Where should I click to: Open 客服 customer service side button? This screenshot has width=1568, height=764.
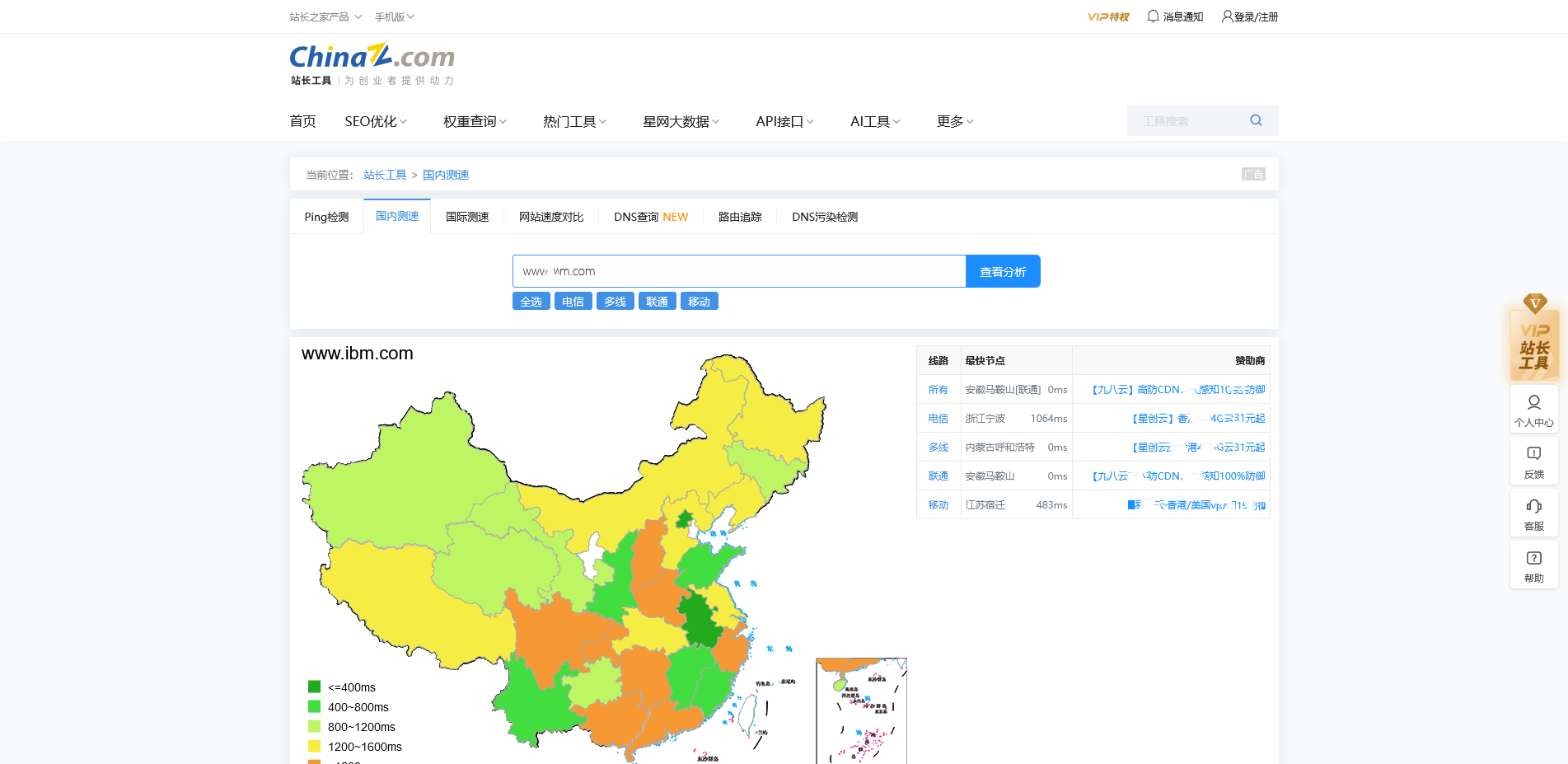[x=1534, y=513]
